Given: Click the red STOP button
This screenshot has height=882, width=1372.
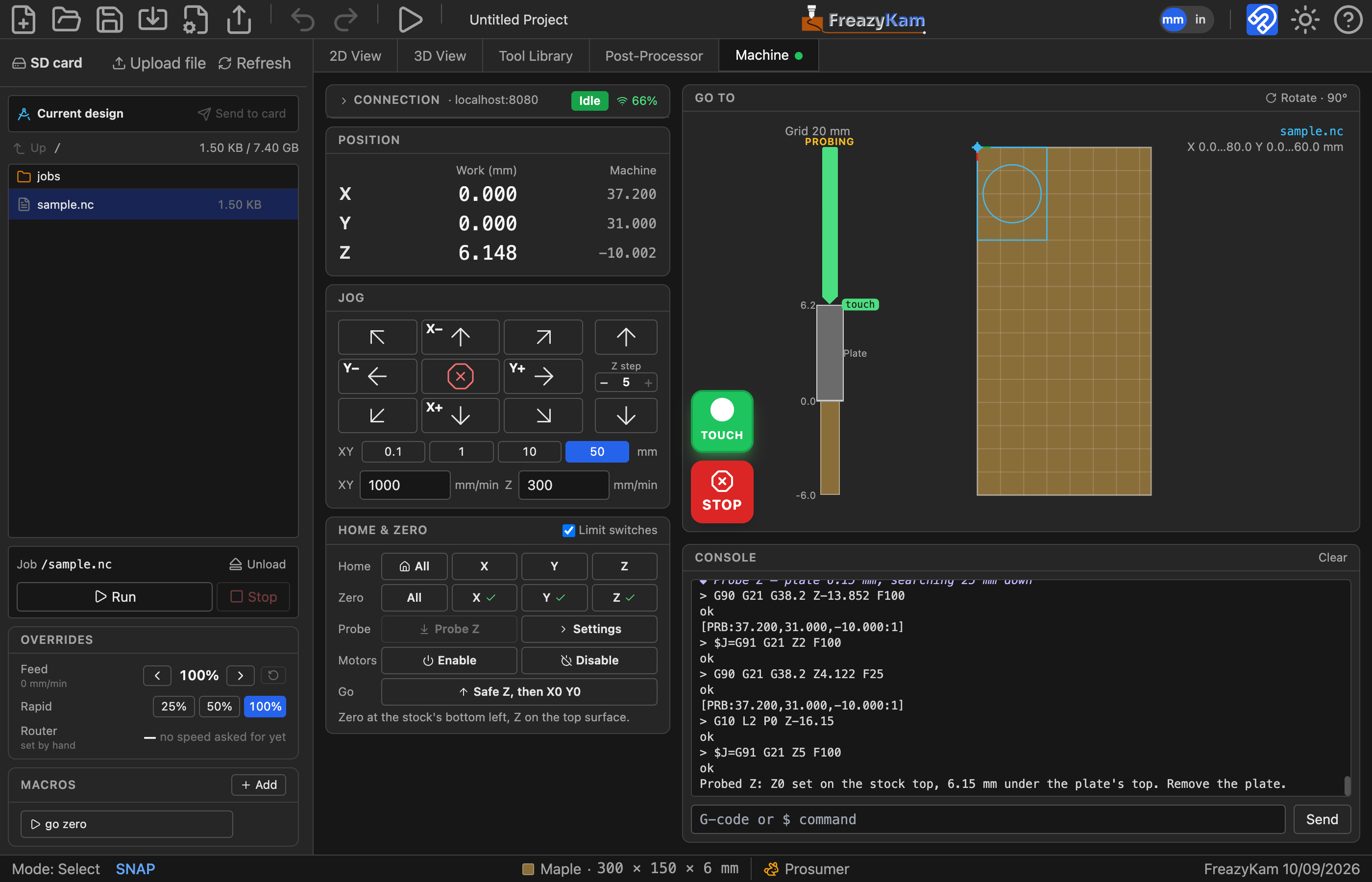Looking at the screenshot, I should pos(722,491).
